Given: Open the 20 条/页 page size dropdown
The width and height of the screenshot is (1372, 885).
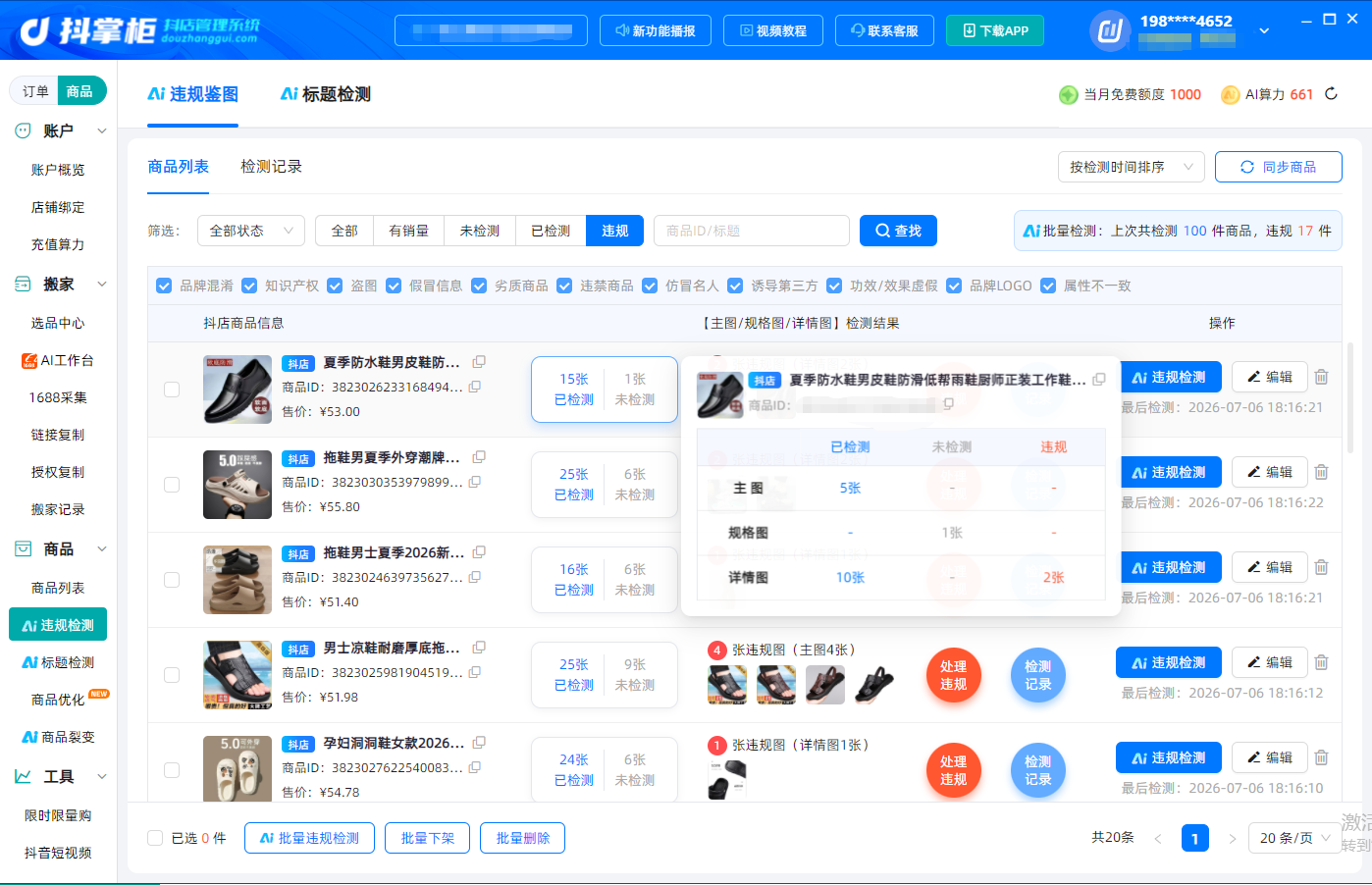Looking at the screenshot, I should pos(1295,838).
